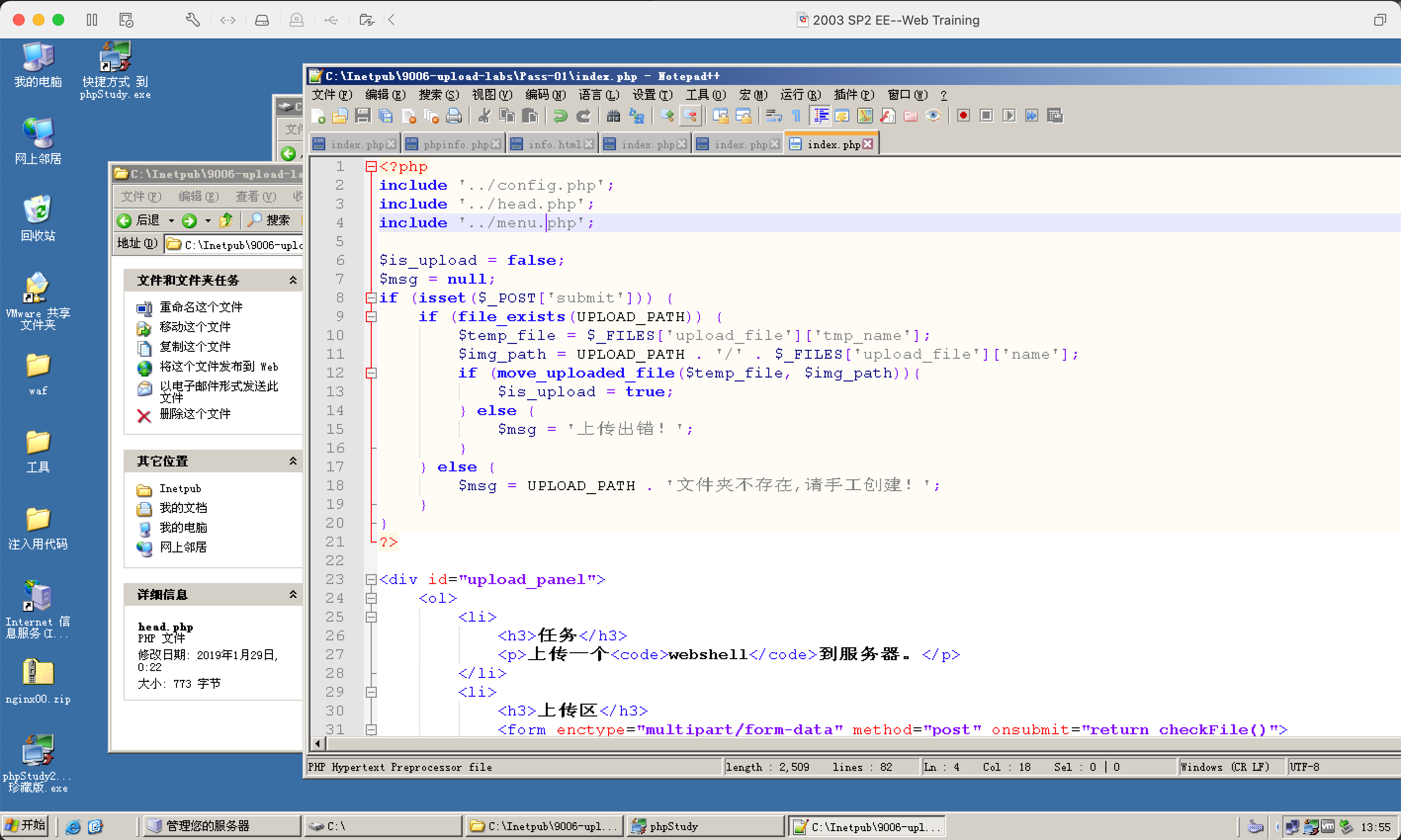The width and height of the screenshot is (1401, 840).
Task: Click the Save All icon
Action: click(x=386, y=116)
